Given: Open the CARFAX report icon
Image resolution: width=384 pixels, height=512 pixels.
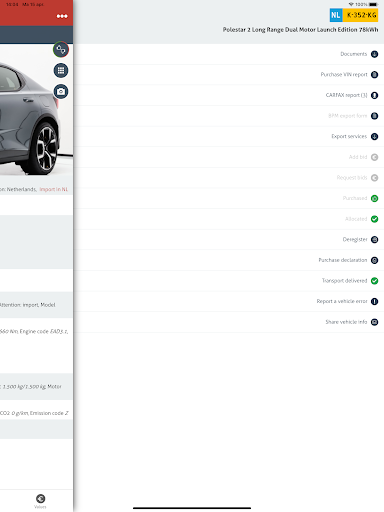Looking at the screenshot, I should tap(374, 95).
